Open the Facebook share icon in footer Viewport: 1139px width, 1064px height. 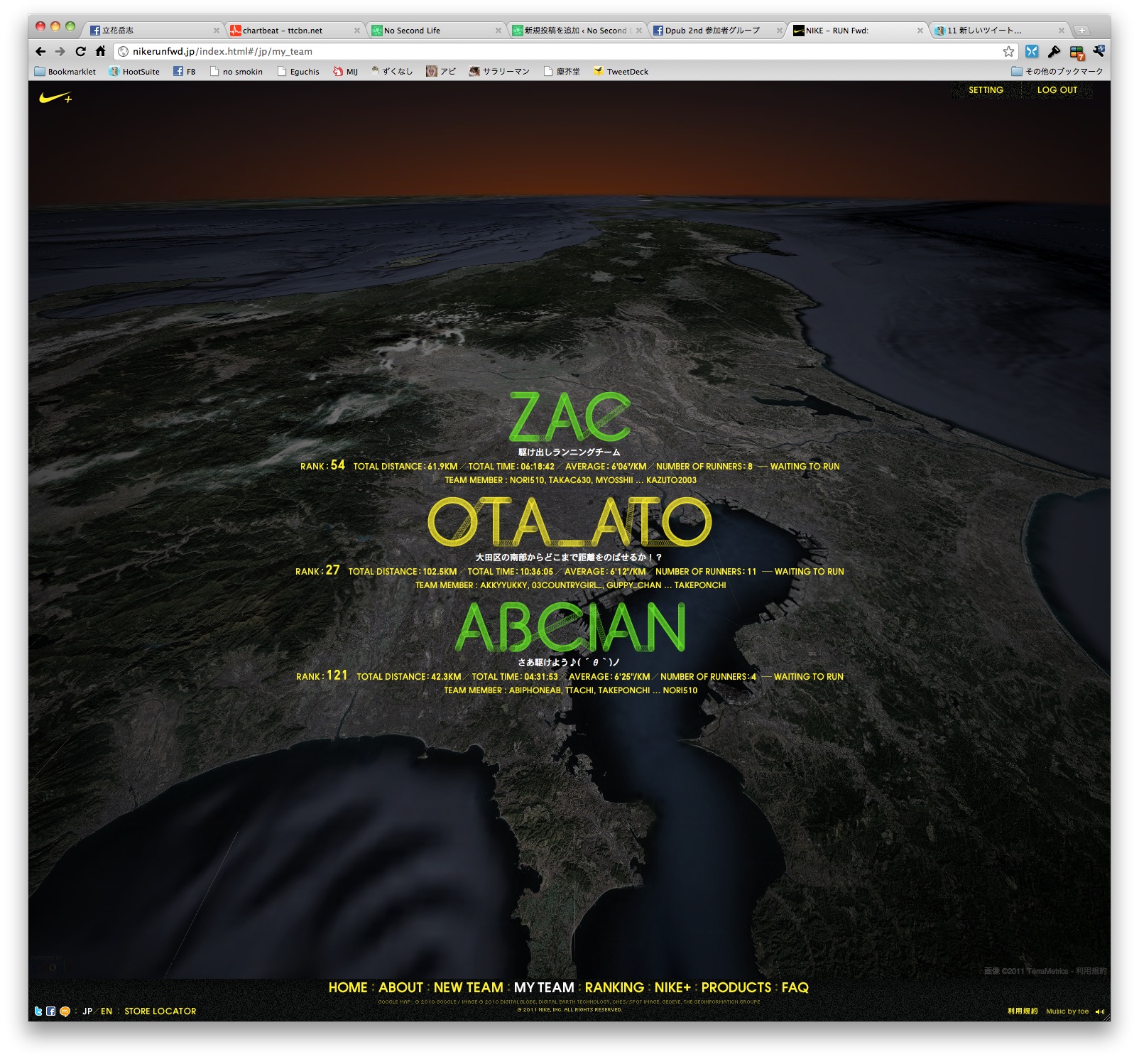click(x=51, y=1011)
